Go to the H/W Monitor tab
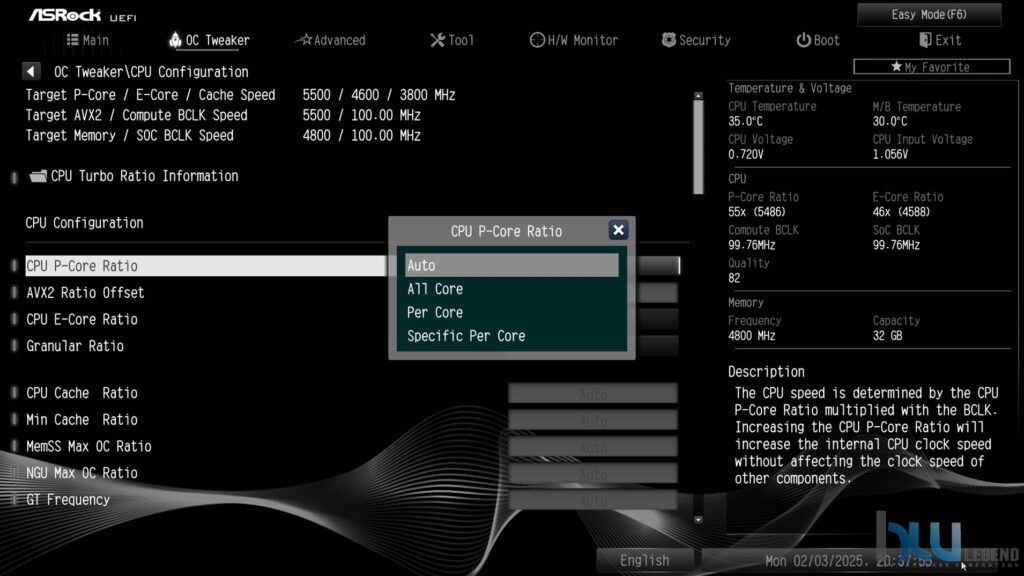The width and height of the screenshot is (1024, 576). tap(573, 40)
